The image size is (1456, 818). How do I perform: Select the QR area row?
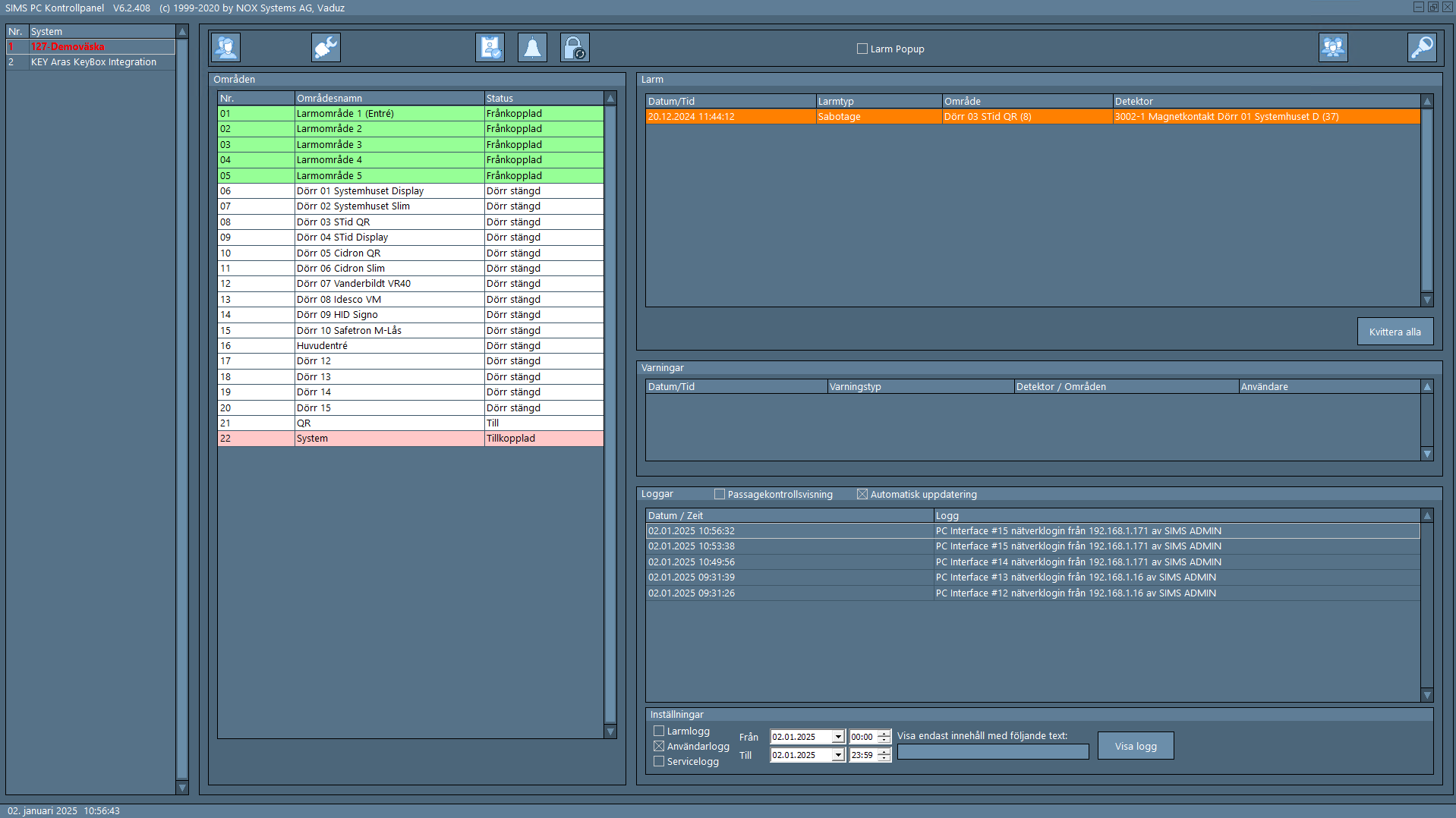pos(411,423)
